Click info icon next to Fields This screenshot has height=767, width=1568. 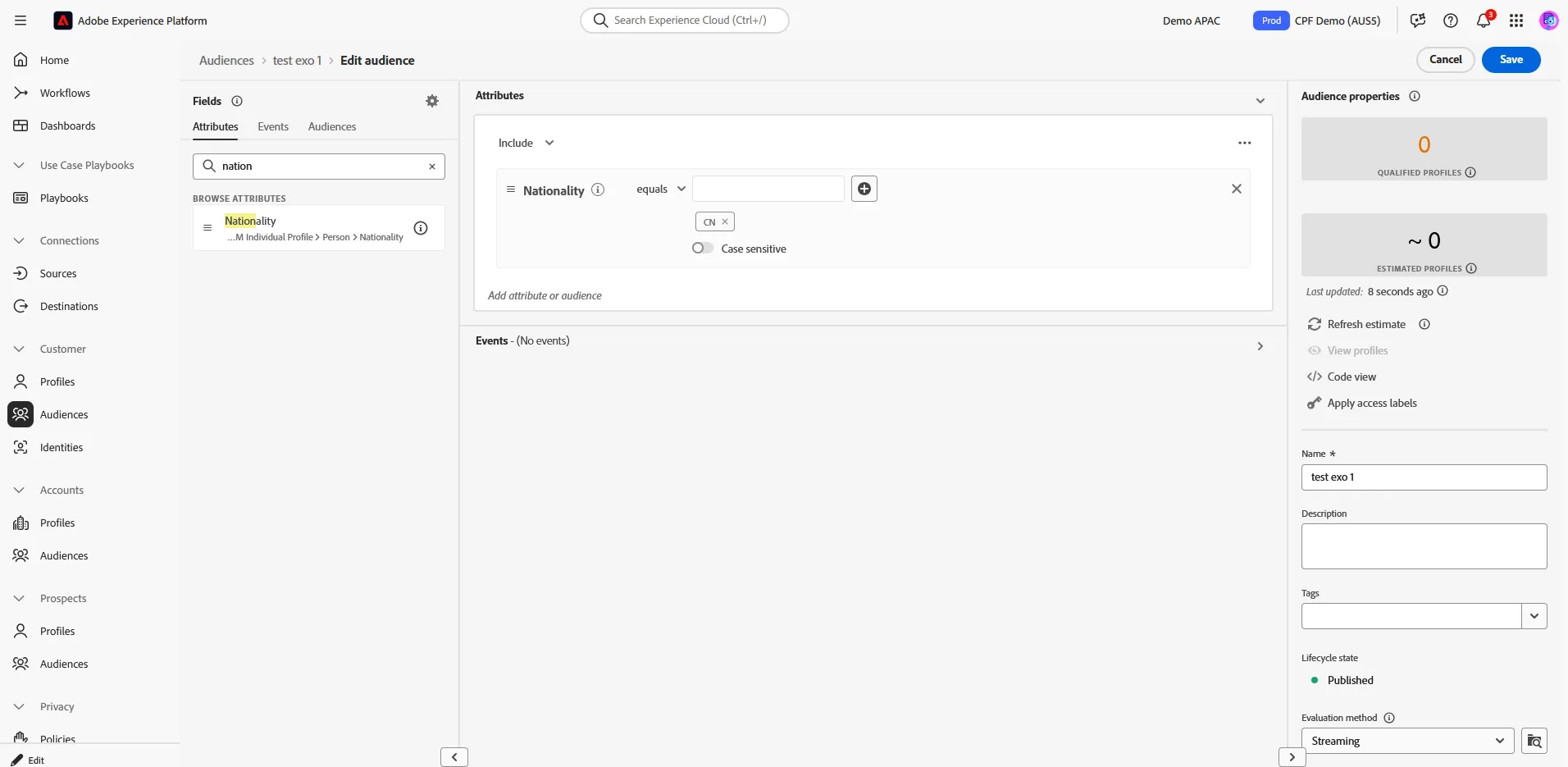click(x=237, y=101)
